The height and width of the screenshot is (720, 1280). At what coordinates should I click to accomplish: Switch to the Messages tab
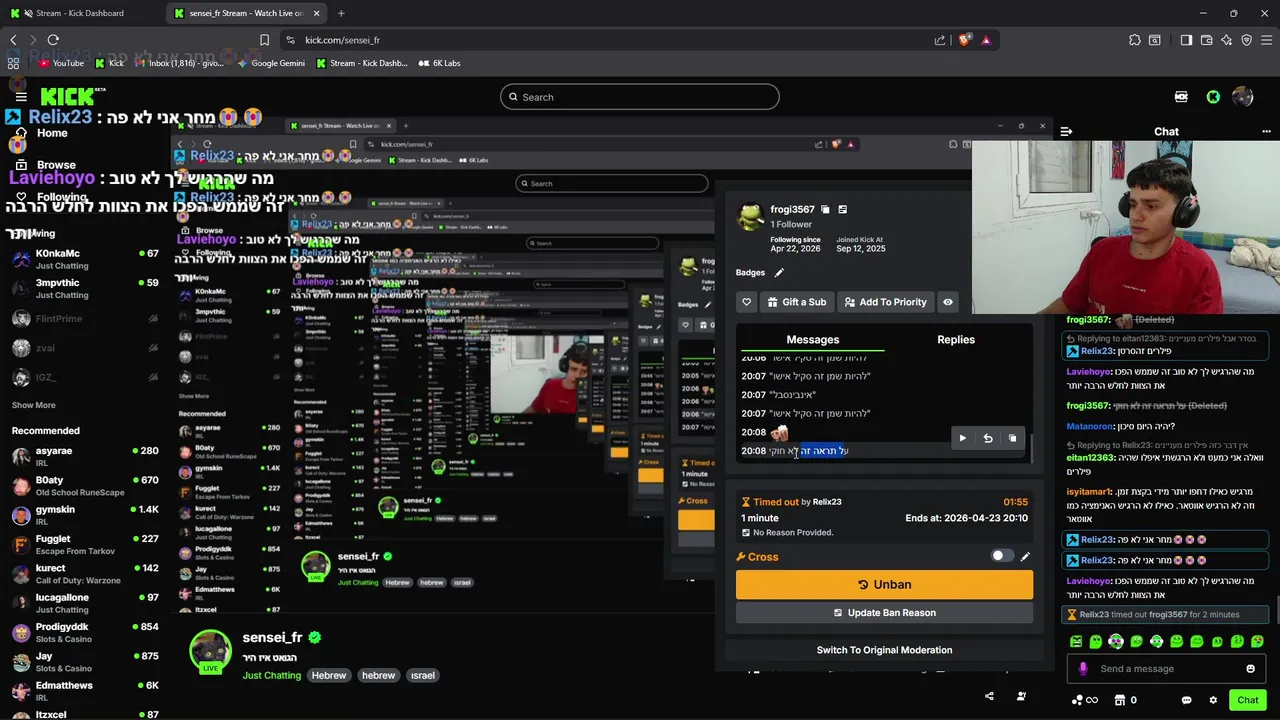click(x=812, y=340)
